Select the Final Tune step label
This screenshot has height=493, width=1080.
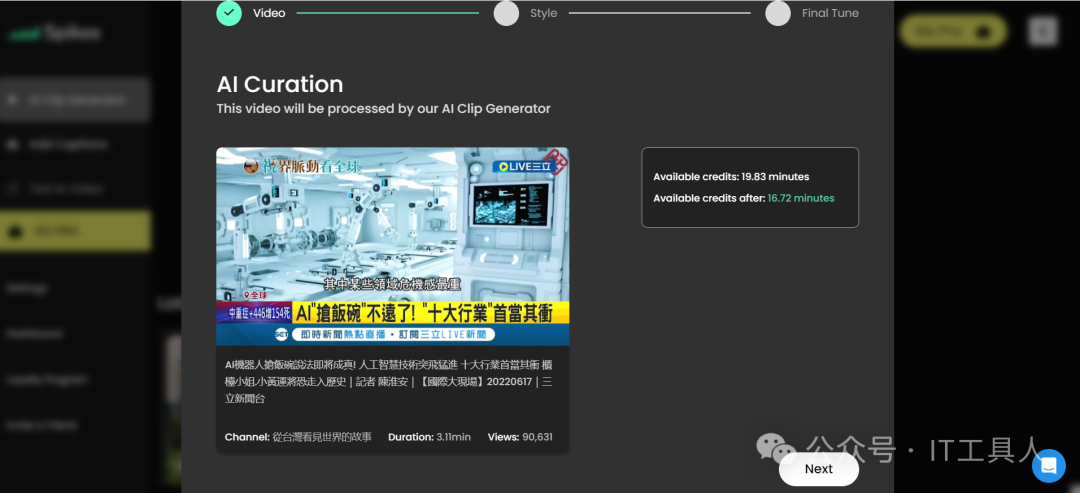pos(830,13)
